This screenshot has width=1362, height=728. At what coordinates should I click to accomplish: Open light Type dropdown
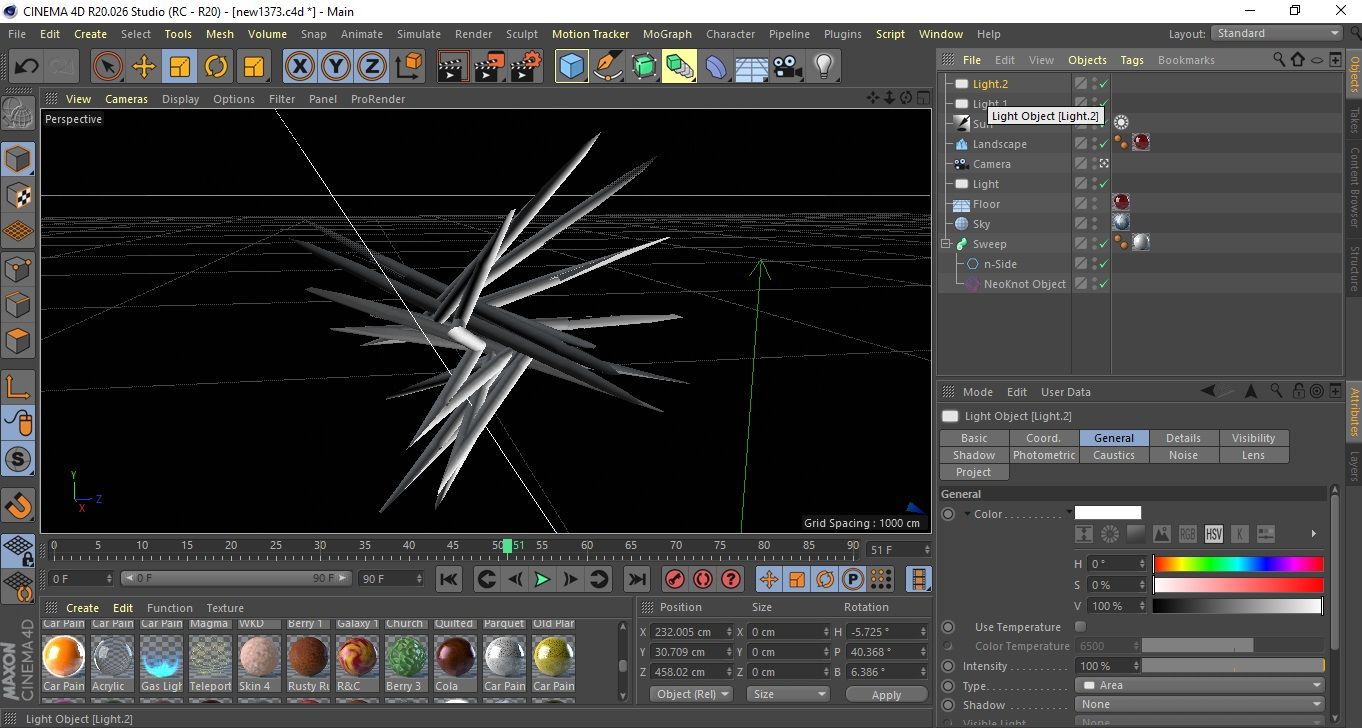[x=1199, y=686]
